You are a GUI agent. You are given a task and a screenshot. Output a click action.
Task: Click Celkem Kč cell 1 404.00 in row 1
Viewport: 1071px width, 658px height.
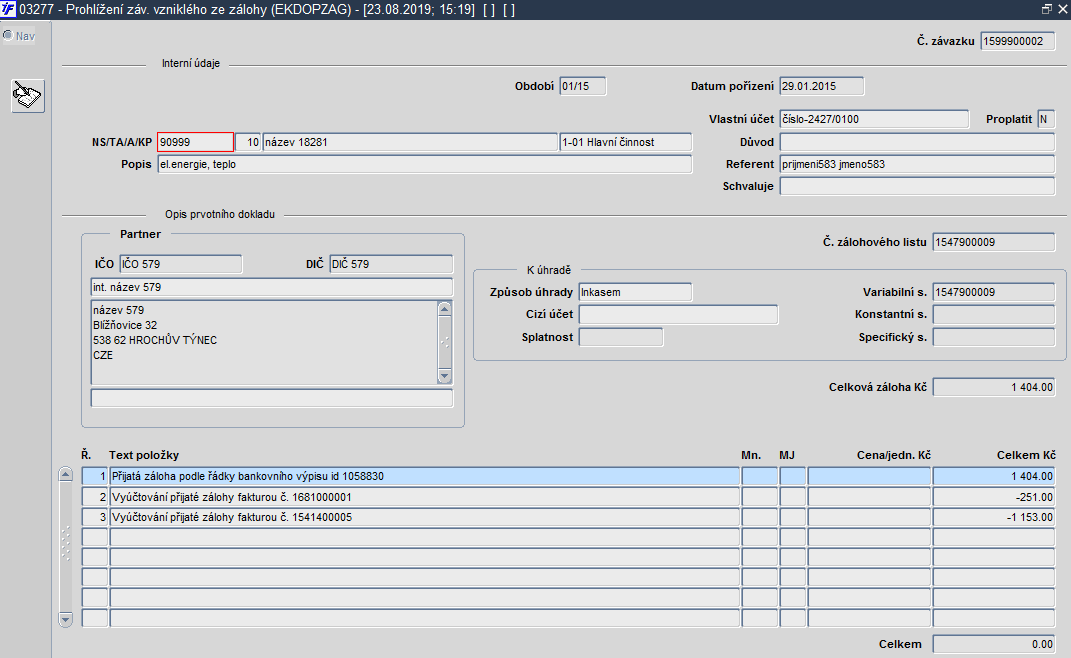click(x=994, y=476)
